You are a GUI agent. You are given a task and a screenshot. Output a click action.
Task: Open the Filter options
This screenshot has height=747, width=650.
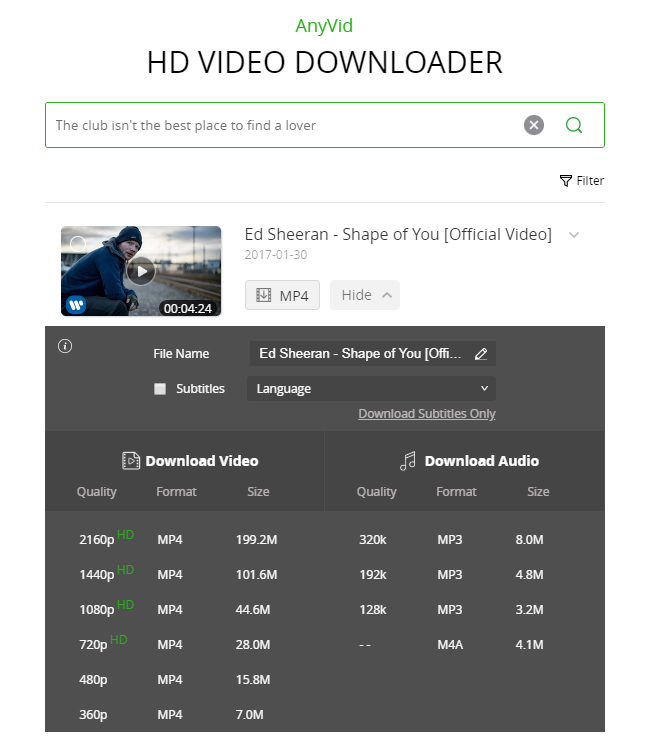582,181
